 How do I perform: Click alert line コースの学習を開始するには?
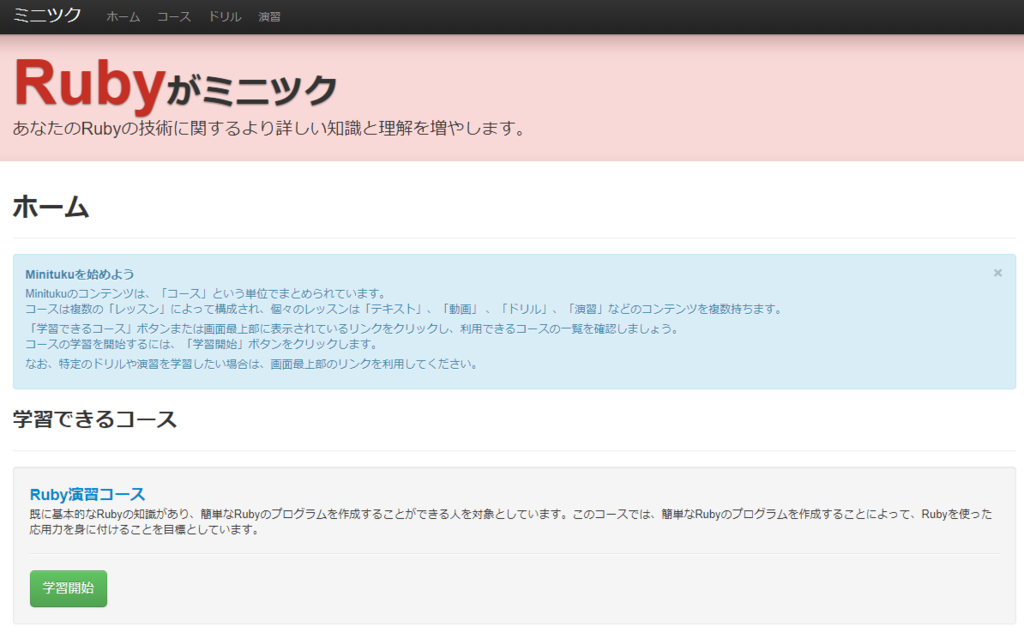tap(201, 344)
